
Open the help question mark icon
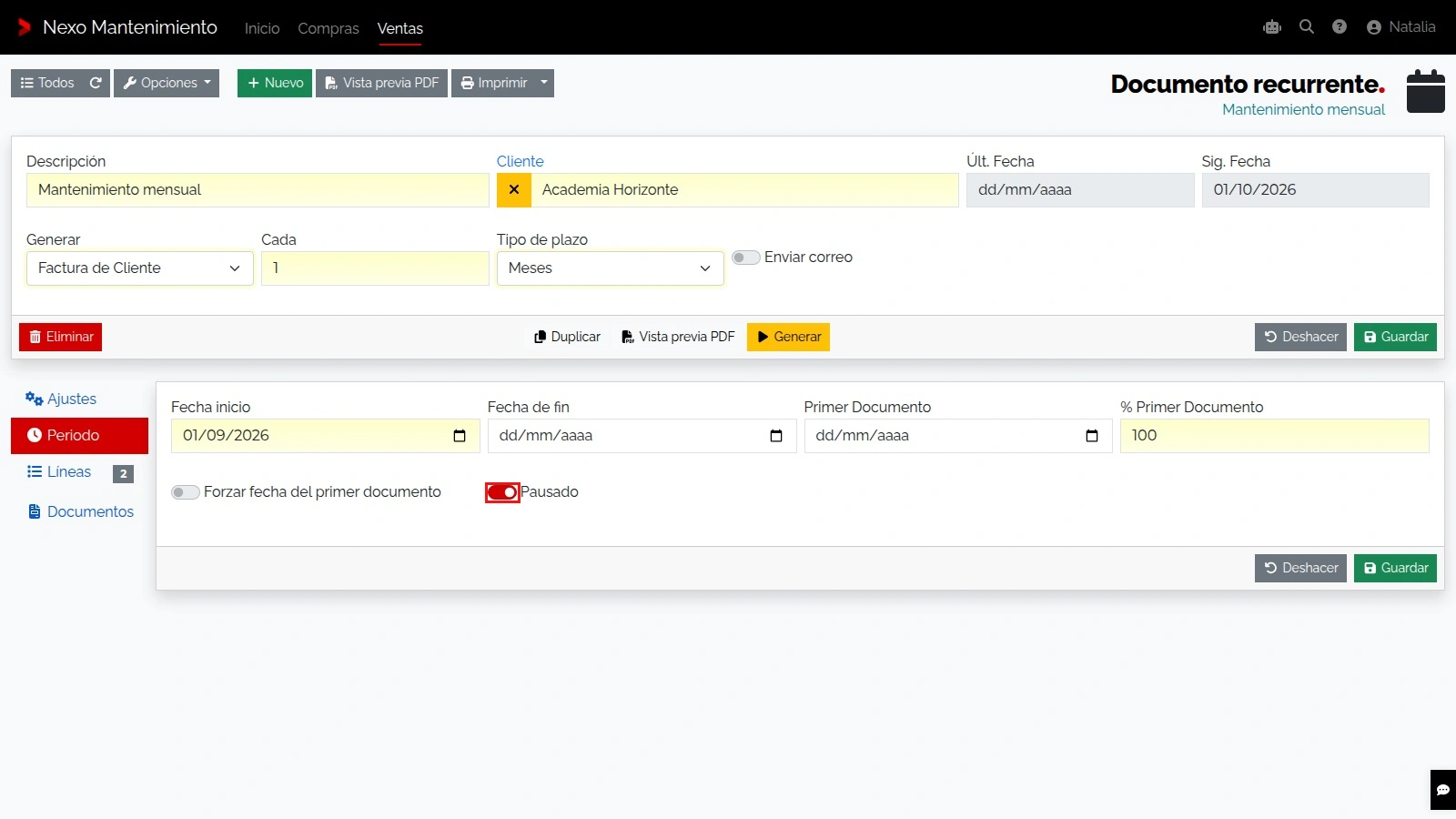pos(1340,27)
